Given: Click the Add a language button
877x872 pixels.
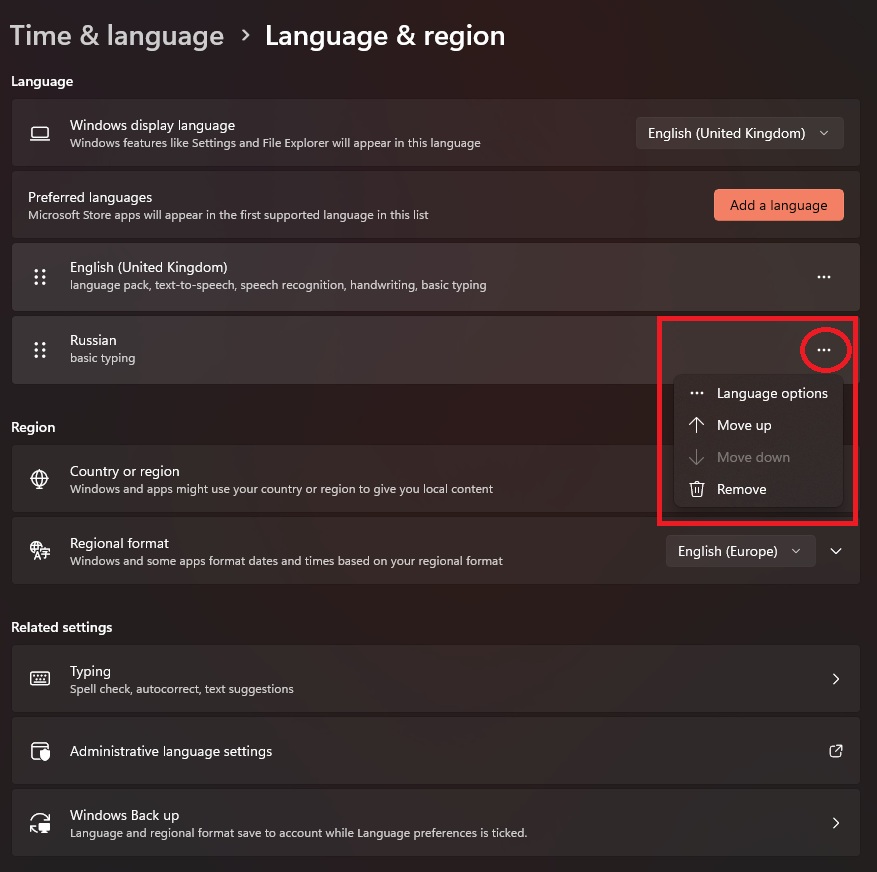Looking at the screenshot, I should point(778,205).
